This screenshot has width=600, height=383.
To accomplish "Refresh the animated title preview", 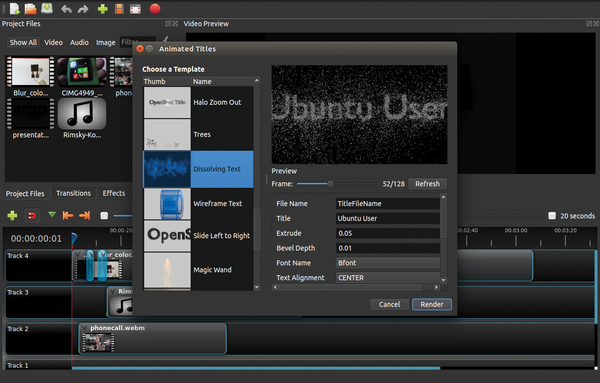I will pos(427,184).
